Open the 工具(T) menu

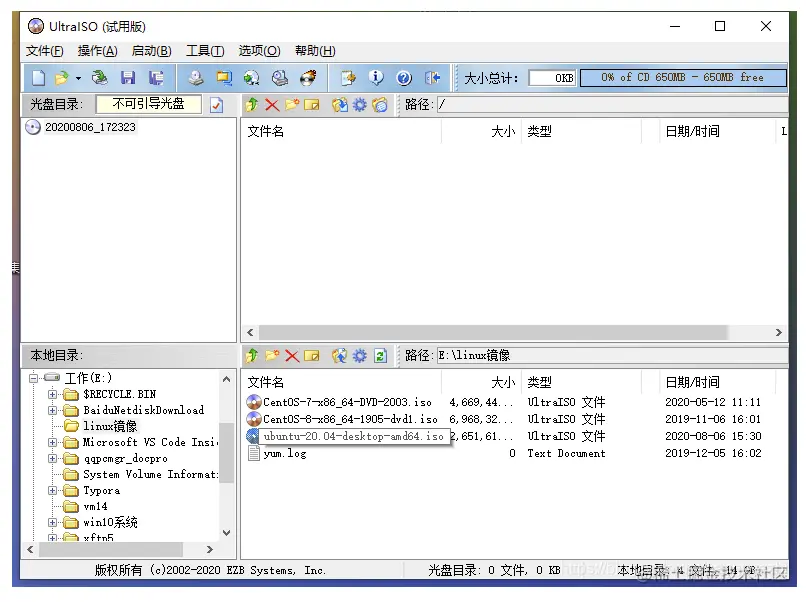[x=205, y=51]
